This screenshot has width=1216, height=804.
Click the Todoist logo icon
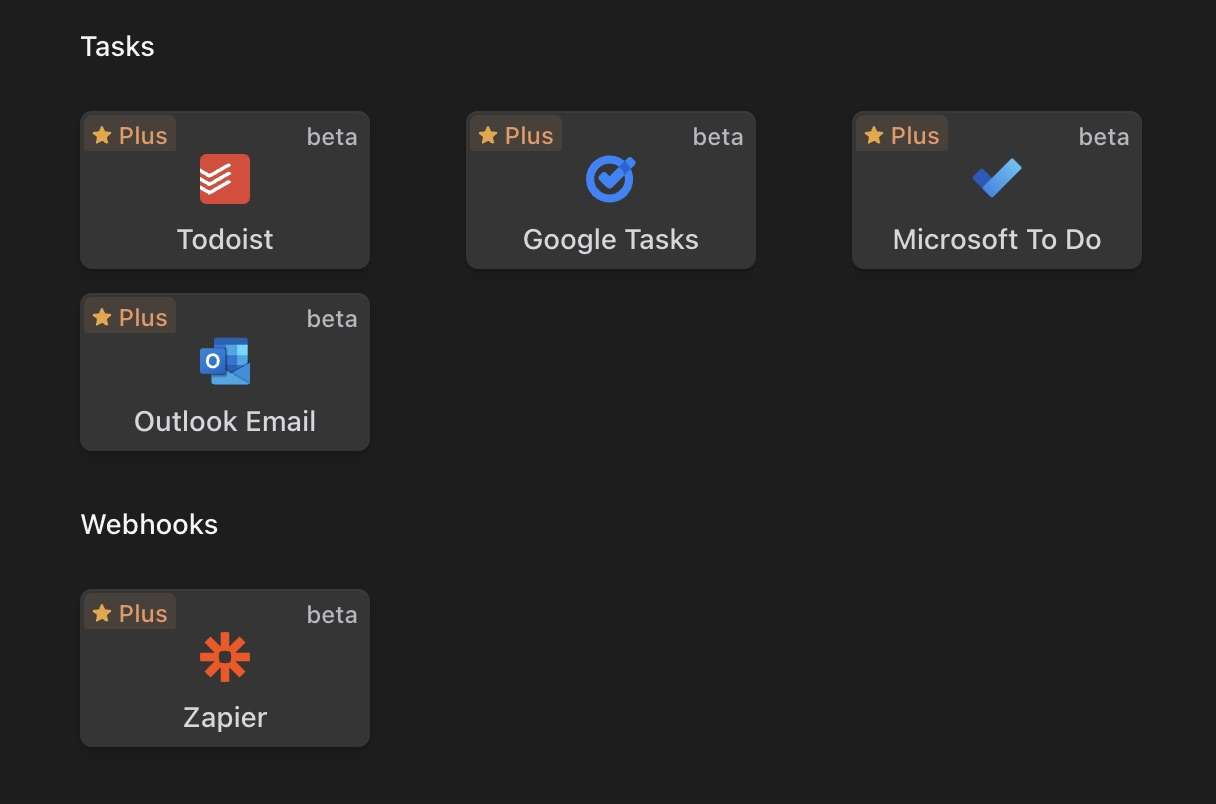(x=225, y=179)
